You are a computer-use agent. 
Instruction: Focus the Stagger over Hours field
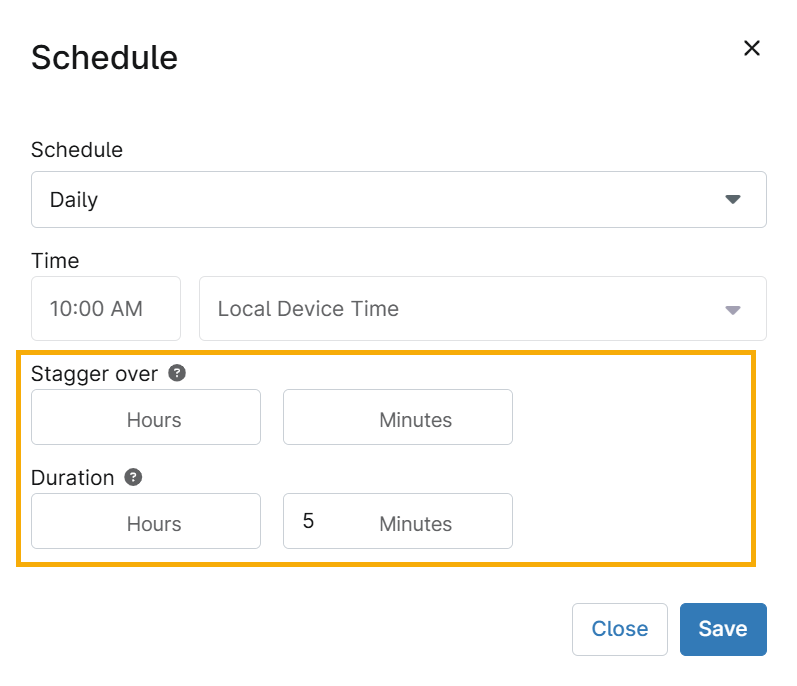click(x=146, y=417)
